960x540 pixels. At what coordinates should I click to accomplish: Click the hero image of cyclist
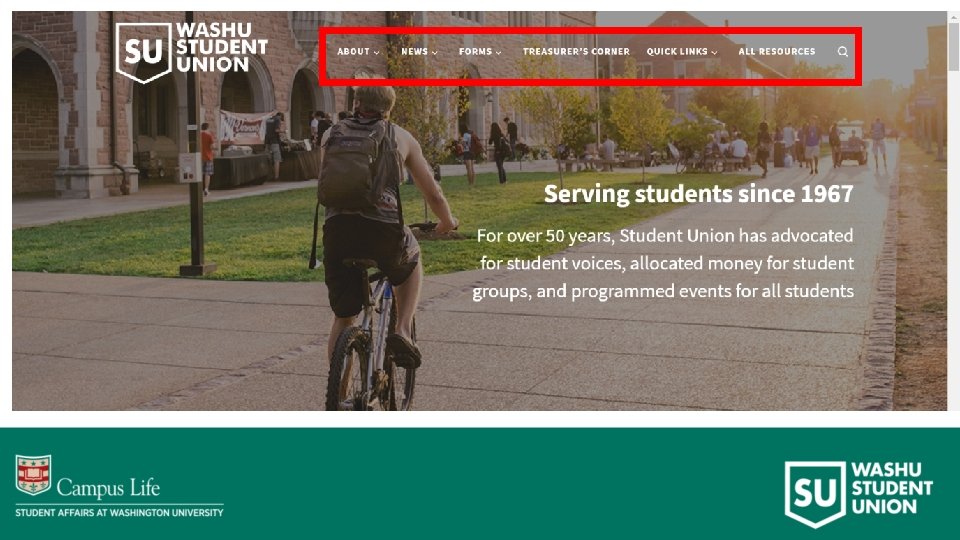(x=479, y=211)
